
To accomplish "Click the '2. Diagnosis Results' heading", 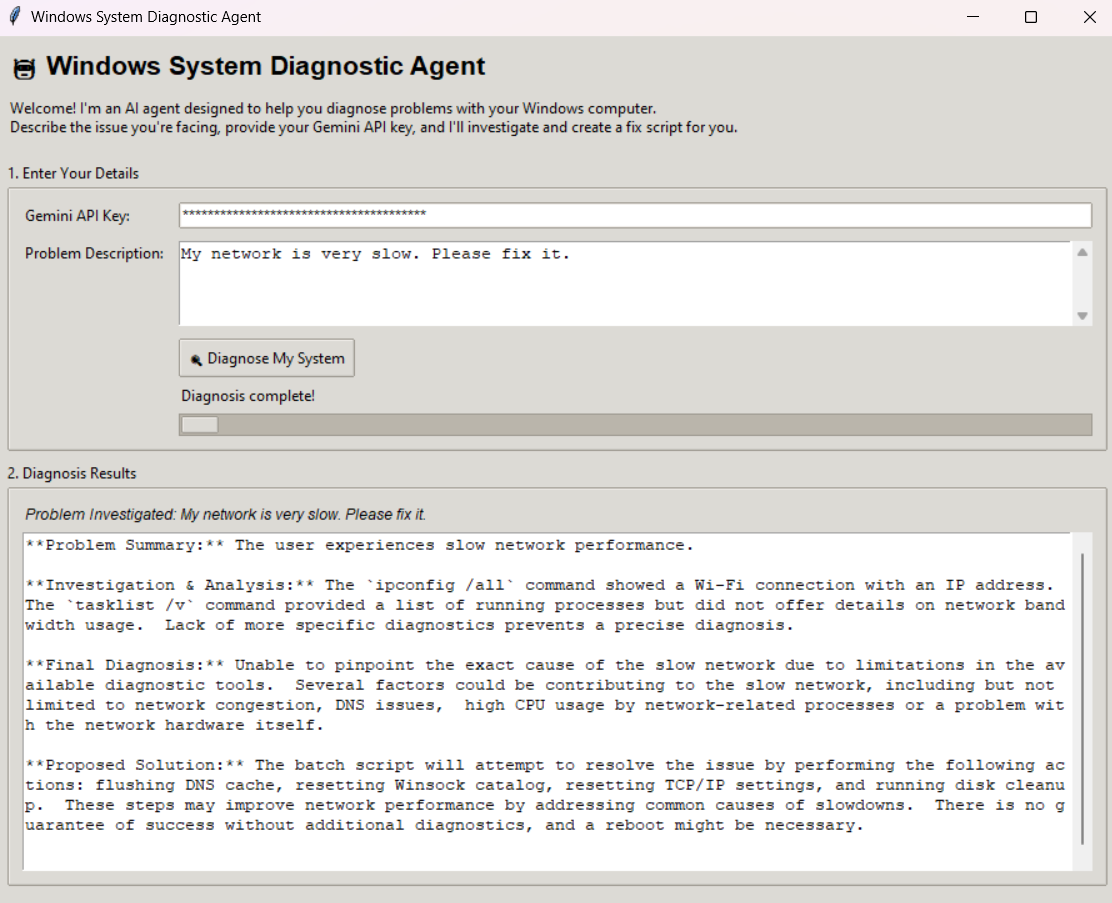I will tap(72, 473).
